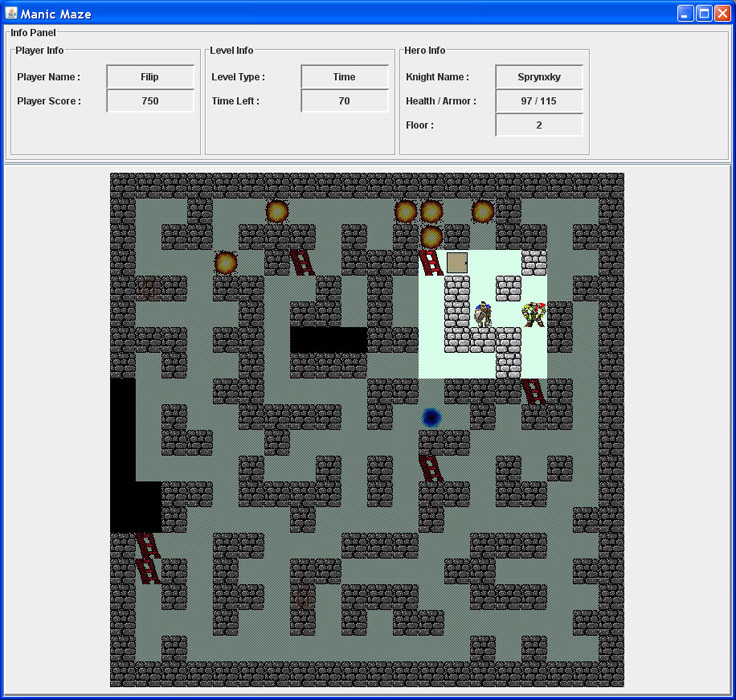Click the red ladder below the orc's lit room
The height and width of the screenshot is (700, 736).
coord(534,392)
